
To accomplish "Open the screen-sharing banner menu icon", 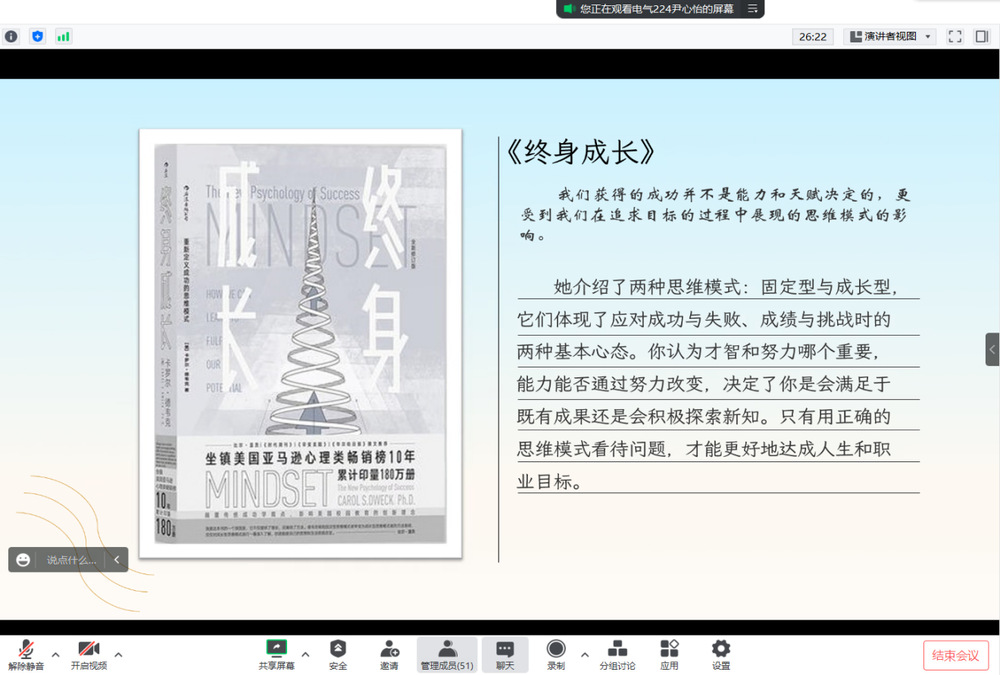I will pyautogui.click(x=753, y=9).
